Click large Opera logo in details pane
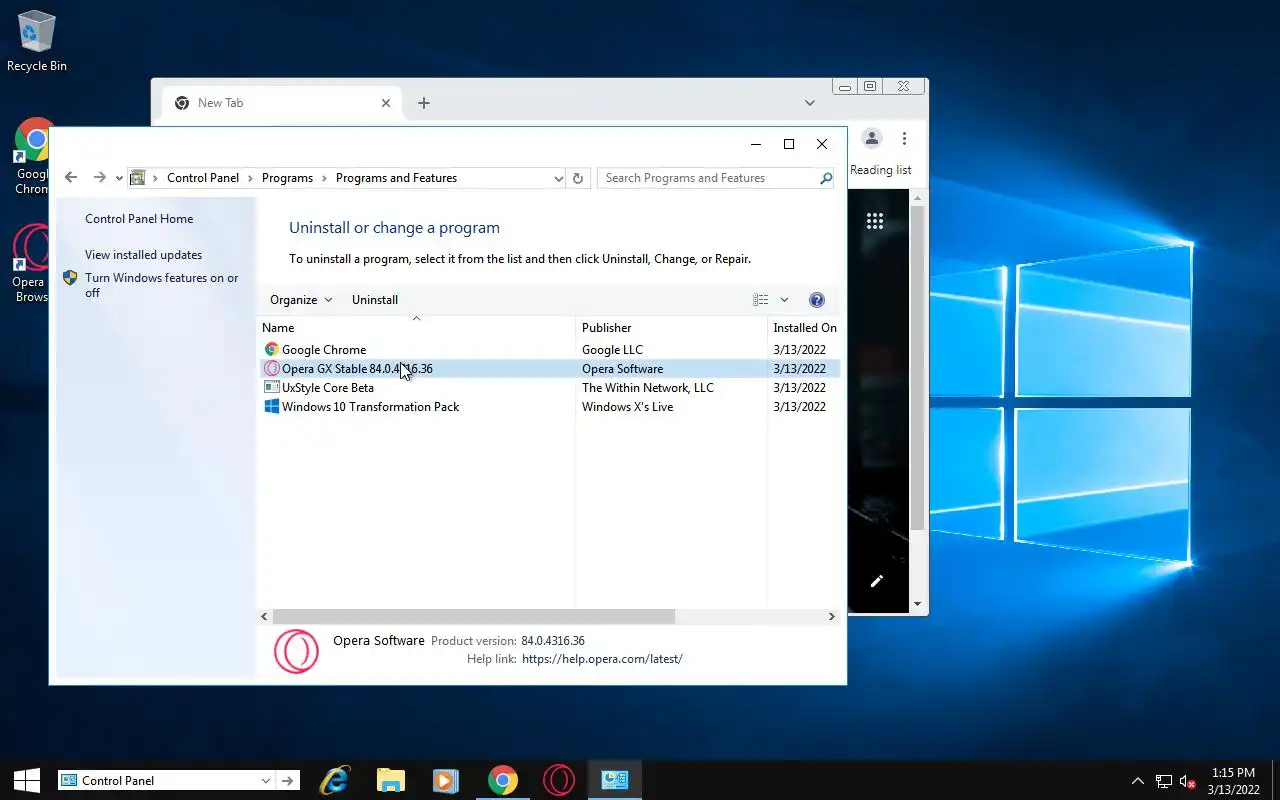The height and width of the screenshot is (800, 1280). (x=296, y=652)
